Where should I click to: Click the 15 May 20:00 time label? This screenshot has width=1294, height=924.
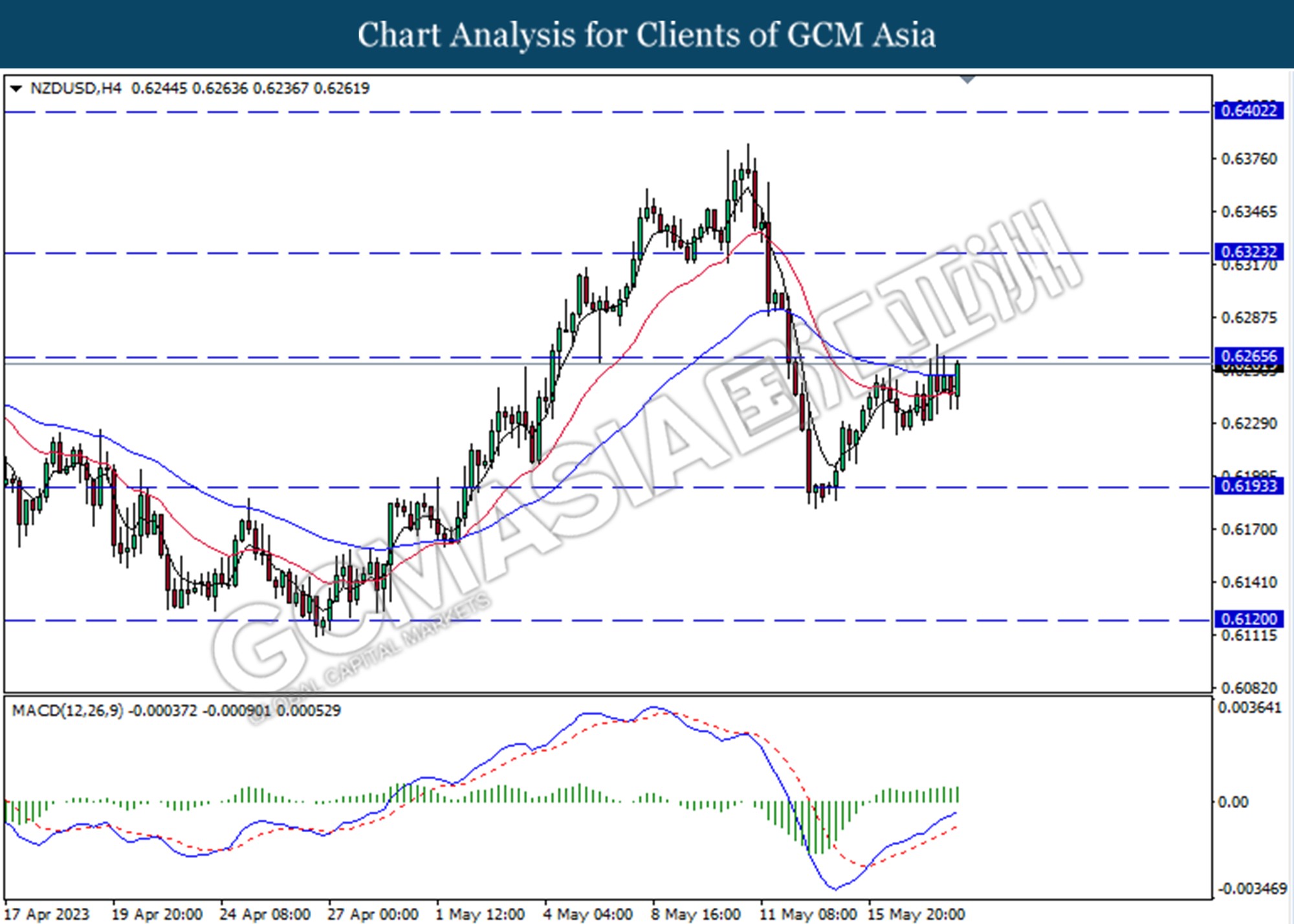click(x=916, y=915)
